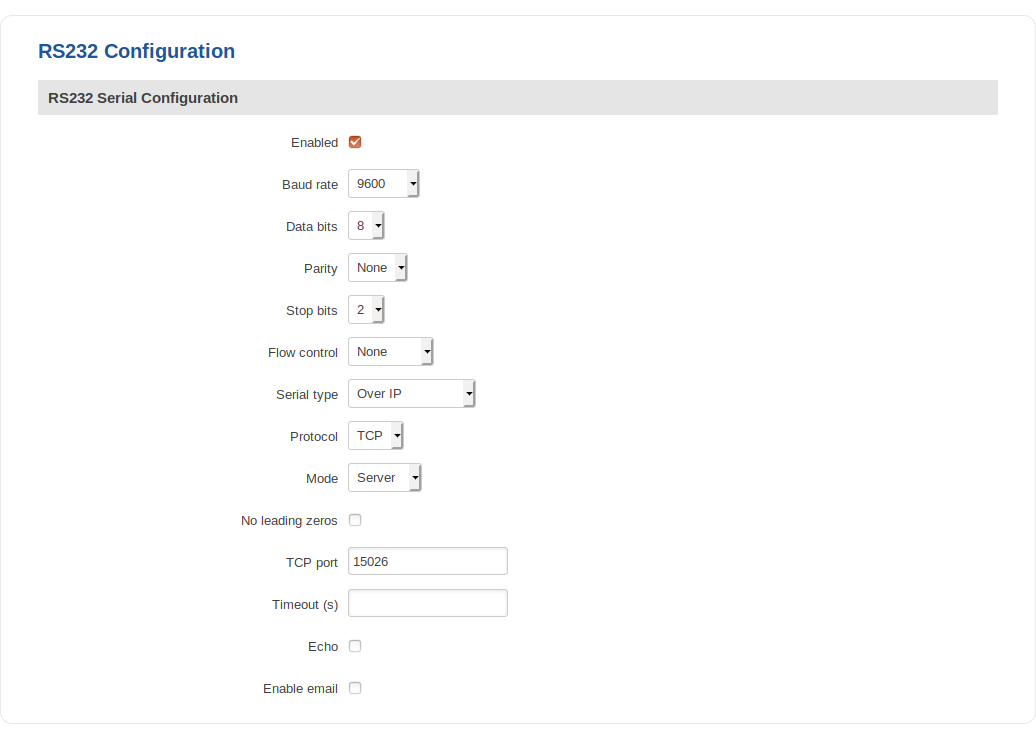This screenshot has width=1036, height=739.
Task: Click the No leading zeros label
Action: click(289, 521)
